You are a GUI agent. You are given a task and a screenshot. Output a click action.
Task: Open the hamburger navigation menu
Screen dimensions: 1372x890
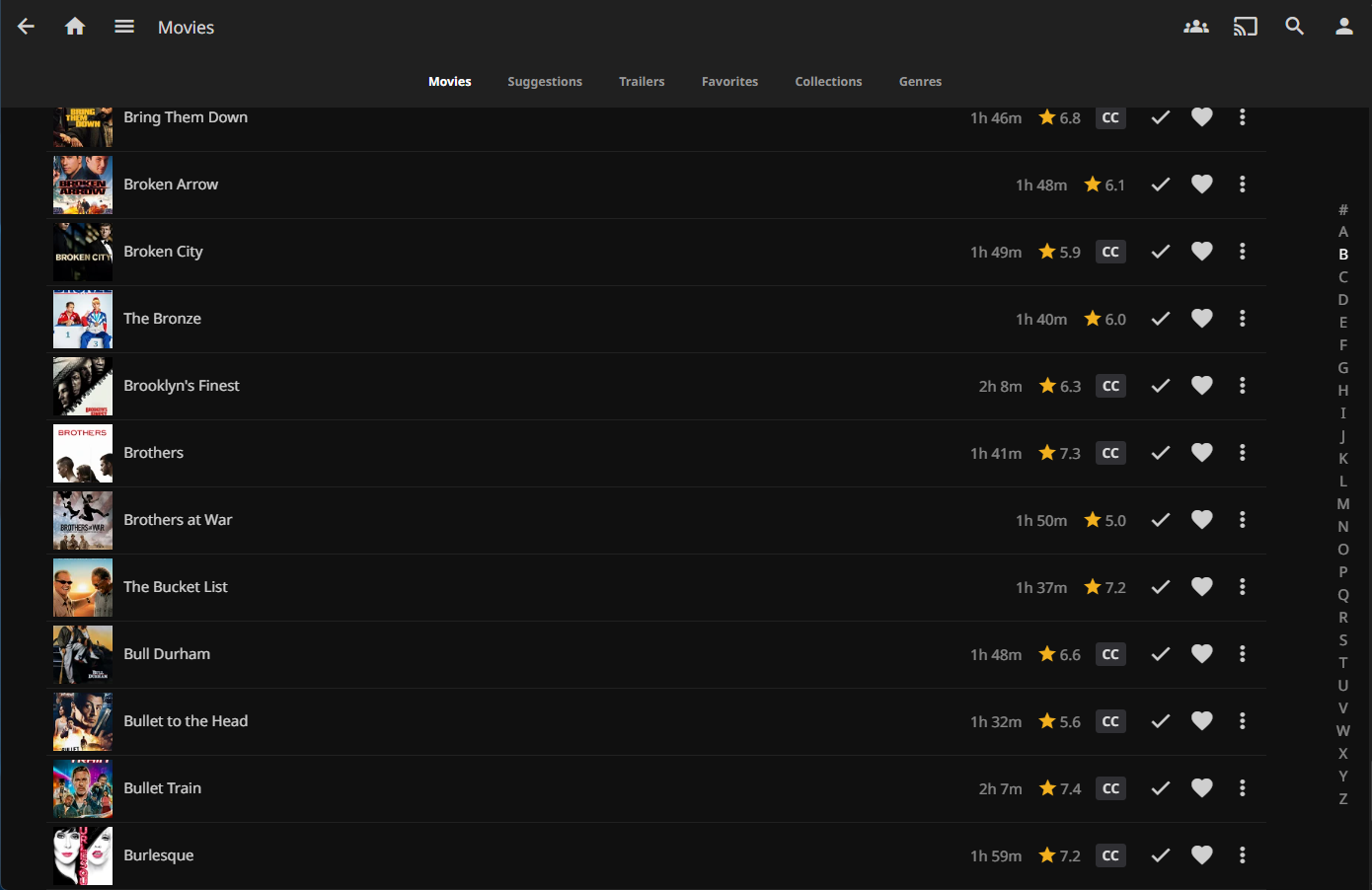(124, 27)
